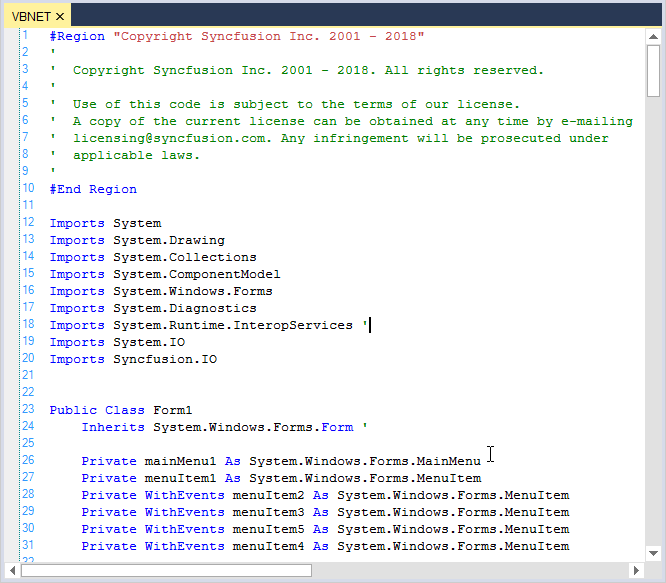Image resolution: width=666 pixels, height=583 pixels.
Task: Click 'WithEvents' keyword on line 28
Action: click(184, 495)
